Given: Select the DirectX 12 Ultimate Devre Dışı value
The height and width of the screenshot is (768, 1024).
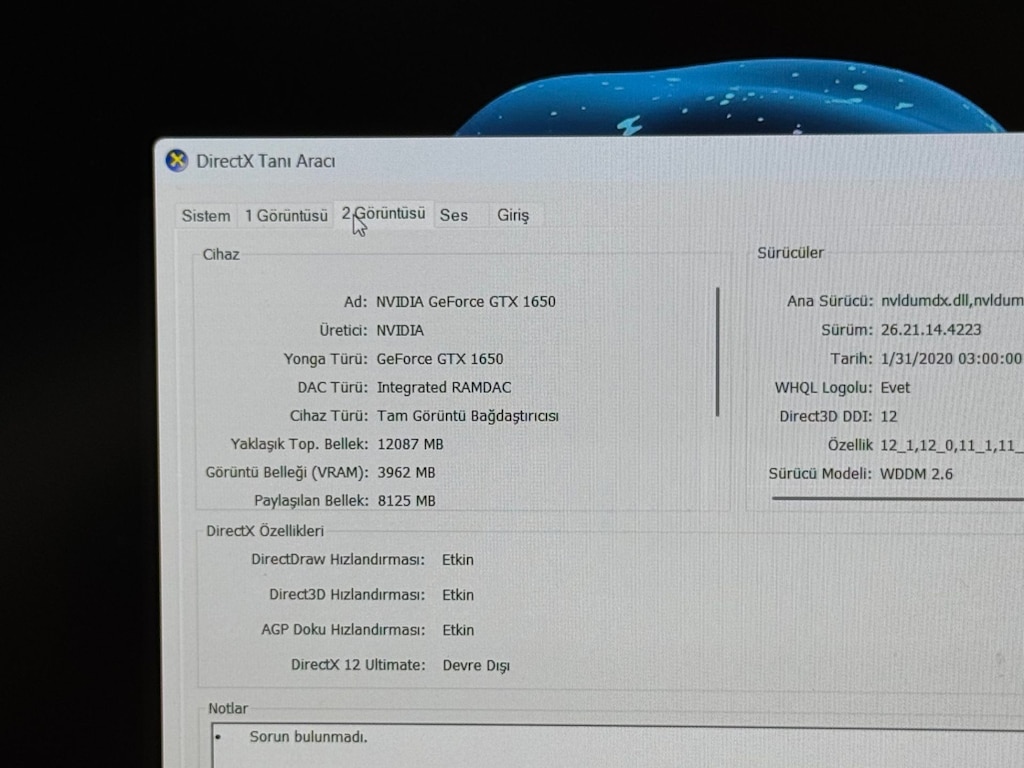Looking at the screenshot, I should (476, 665).
